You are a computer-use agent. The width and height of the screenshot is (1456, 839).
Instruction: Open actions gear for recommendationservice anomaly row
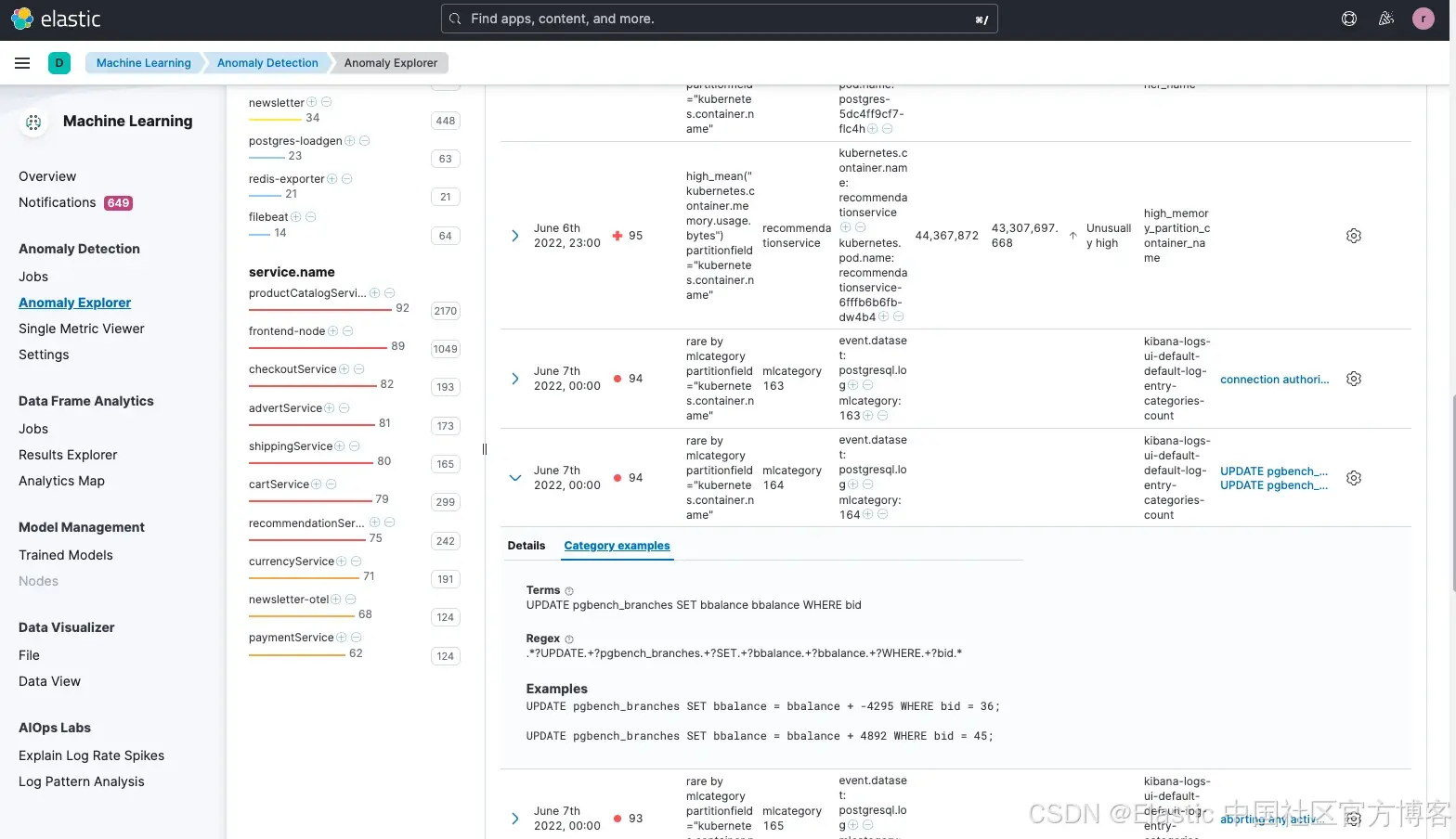[1354, 236]
